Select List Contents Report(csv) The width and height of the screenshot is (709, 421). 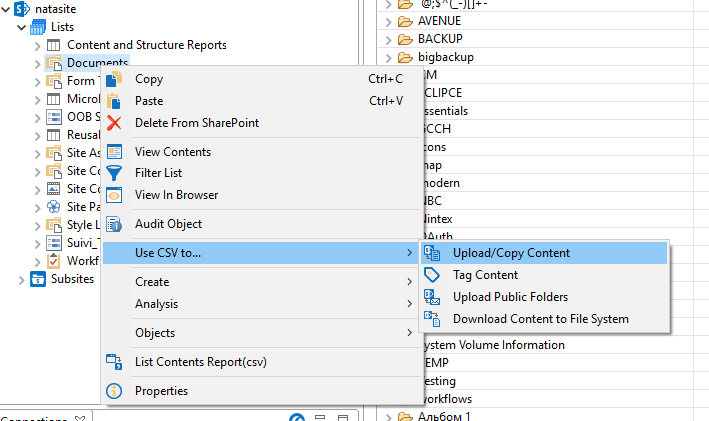pos(262,362)
